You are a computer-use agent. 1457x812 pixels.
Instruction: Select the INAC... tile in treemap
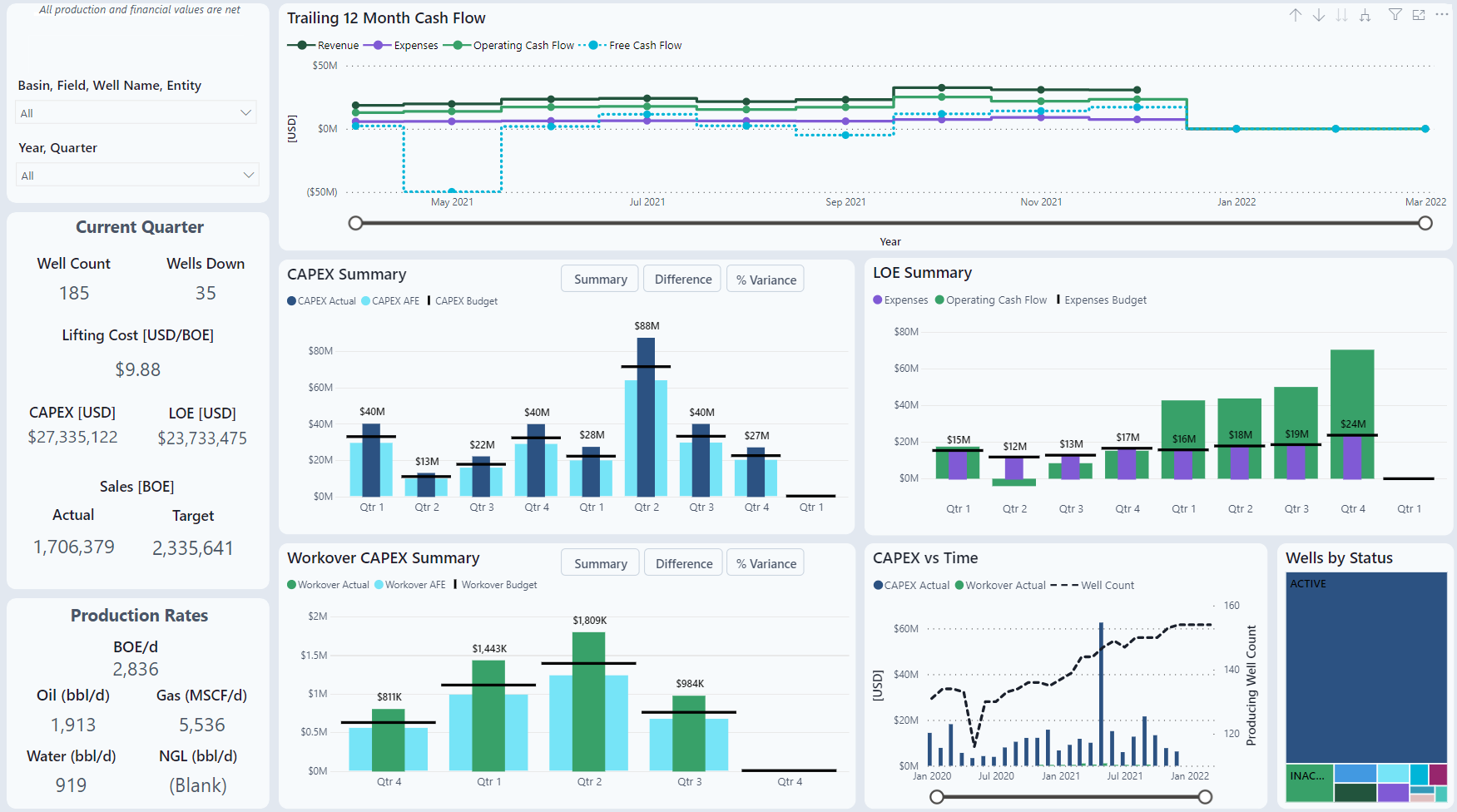point(1308,784)
